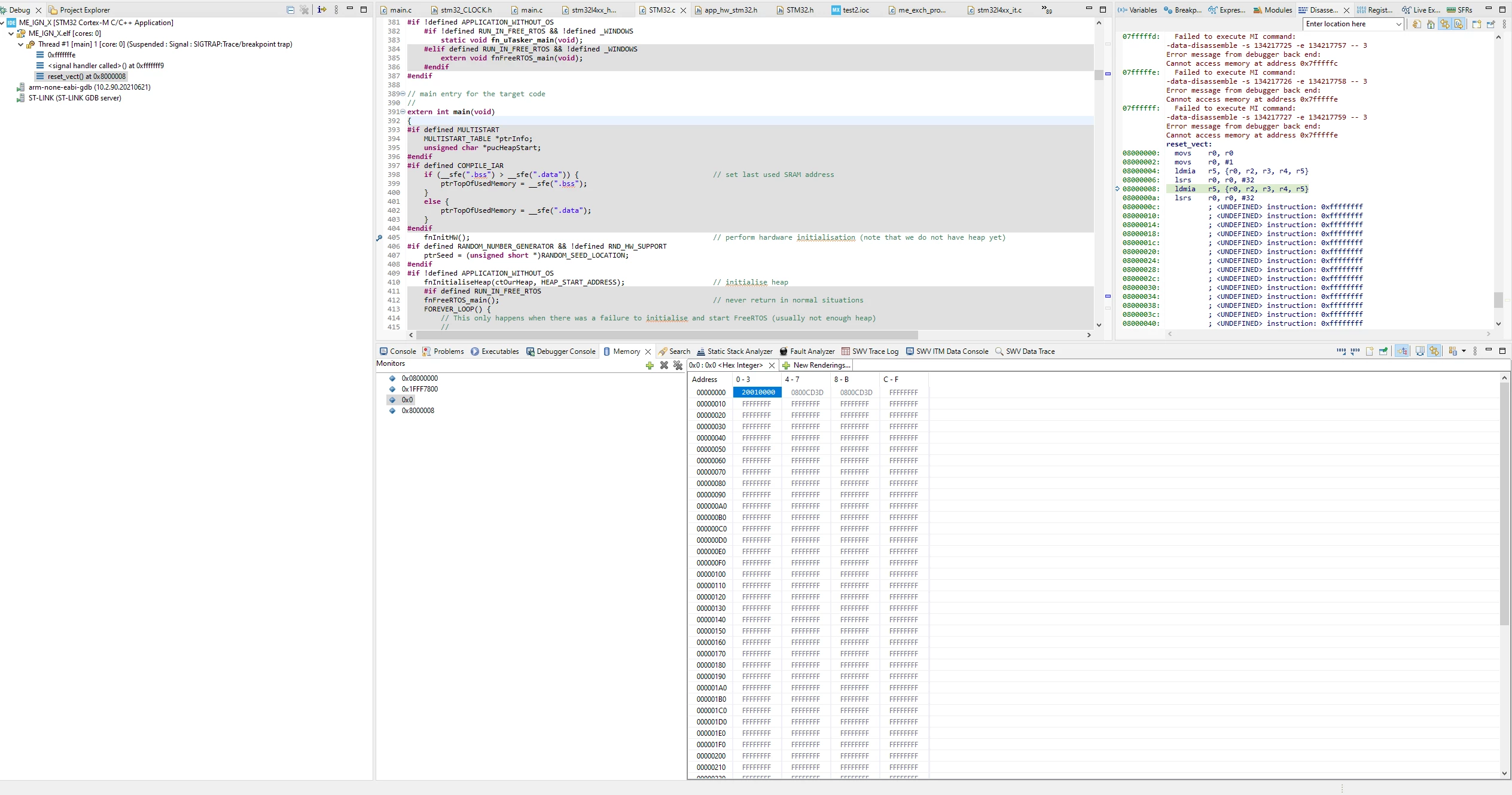Image resolution: width=1512 pixels, height=795 pixels.
Task: Collapse Thread #1 node in Debug tree
Action: tap(21, 44)
